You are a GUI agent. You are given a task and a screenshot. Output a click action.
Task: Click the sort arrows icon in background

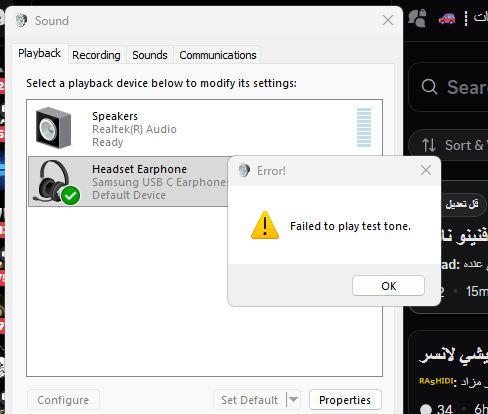(429, 145)
